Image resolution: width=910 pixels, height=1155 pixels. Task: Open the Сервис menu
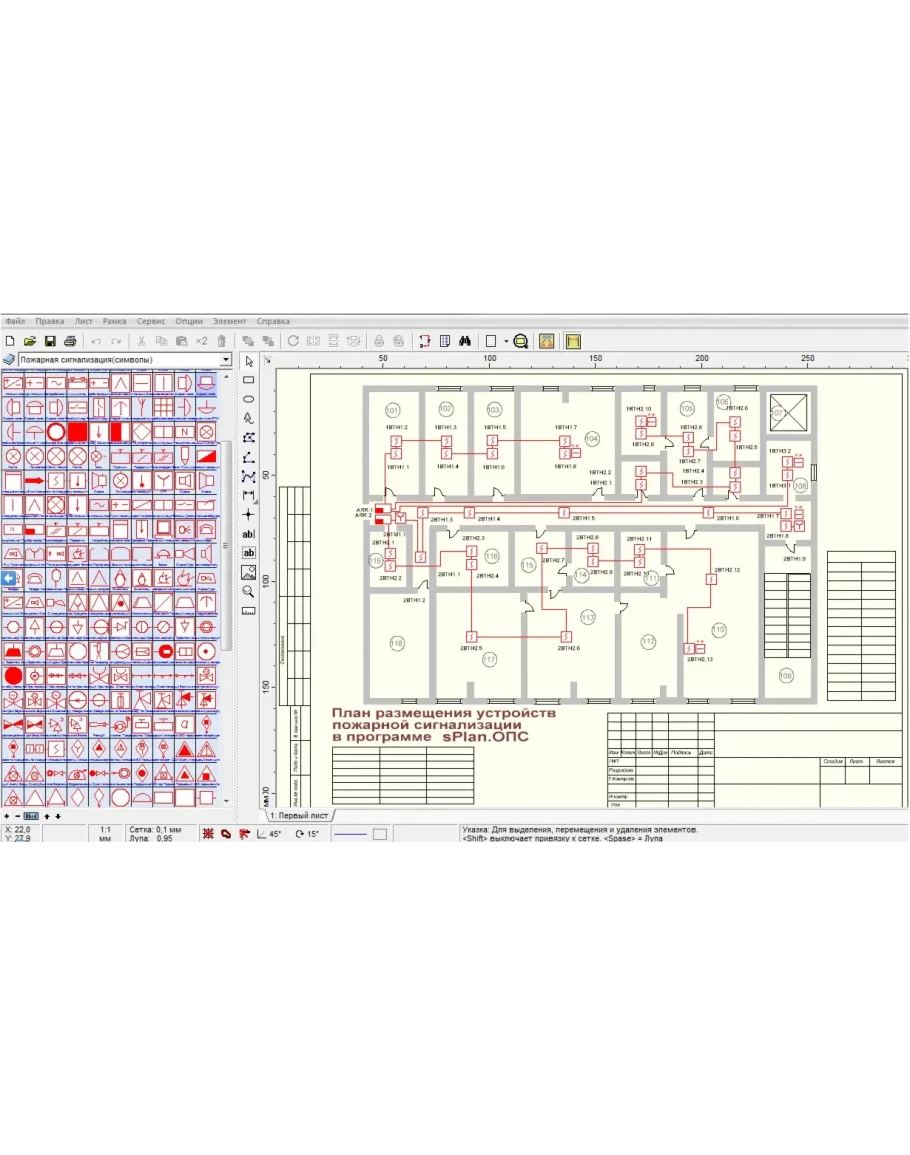click(151, 321)
